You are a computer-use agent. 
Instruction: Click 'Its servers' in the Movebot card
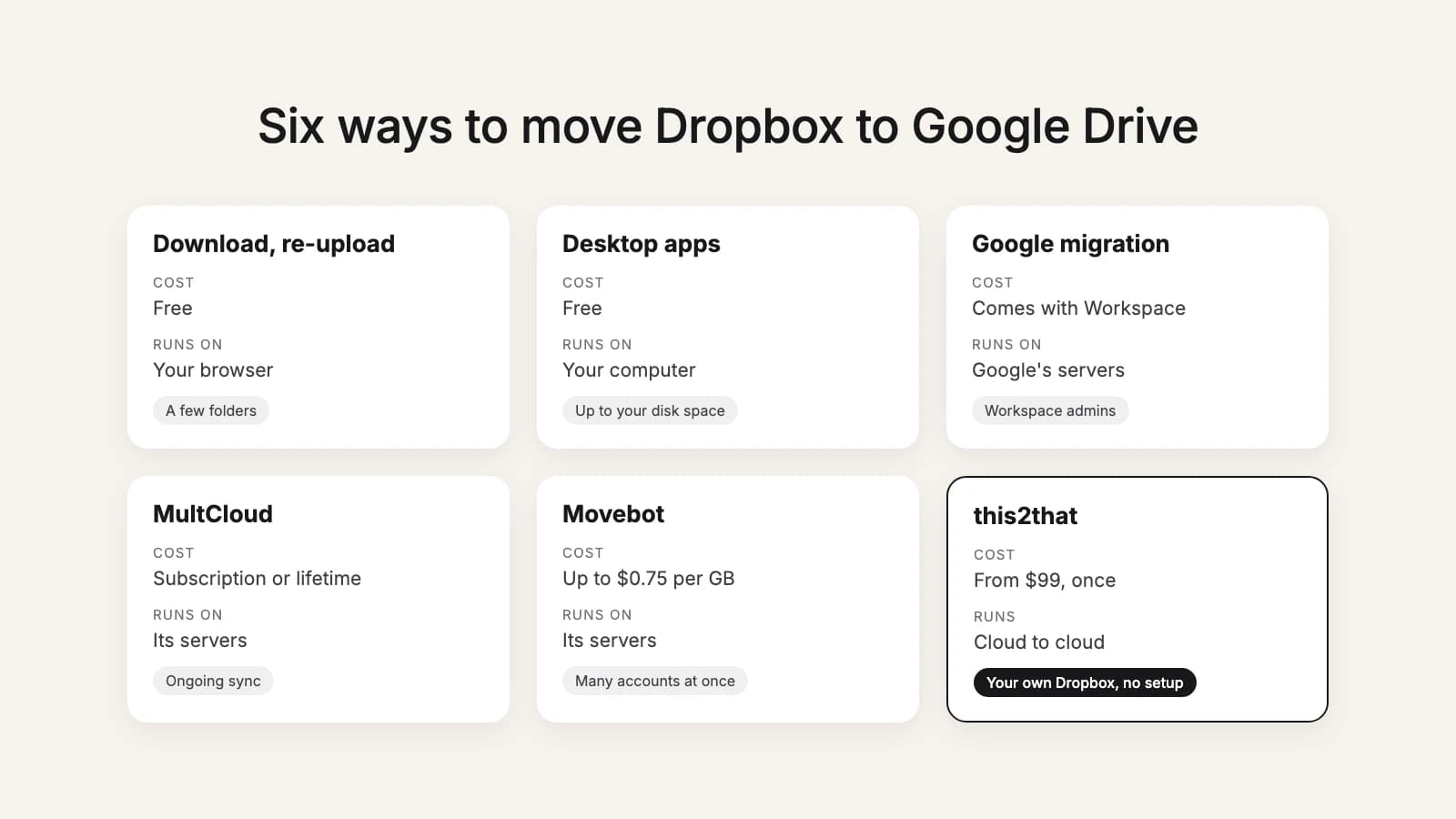610,641
